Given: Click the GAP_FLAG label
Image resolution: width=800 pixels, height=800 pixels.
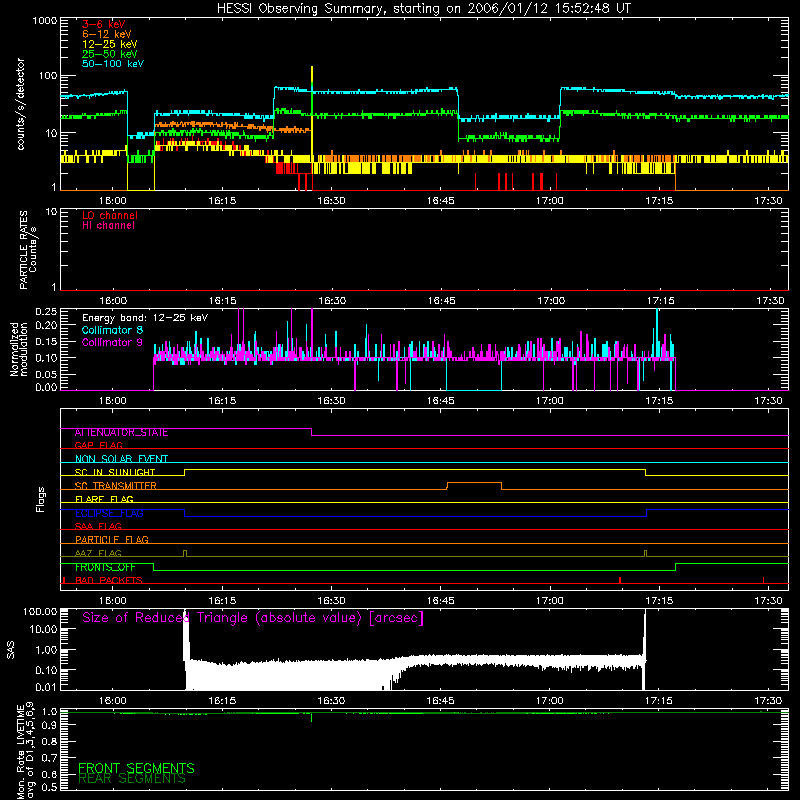Looking at the screenshot, I should pyautogui.click(x=98, y=445).
